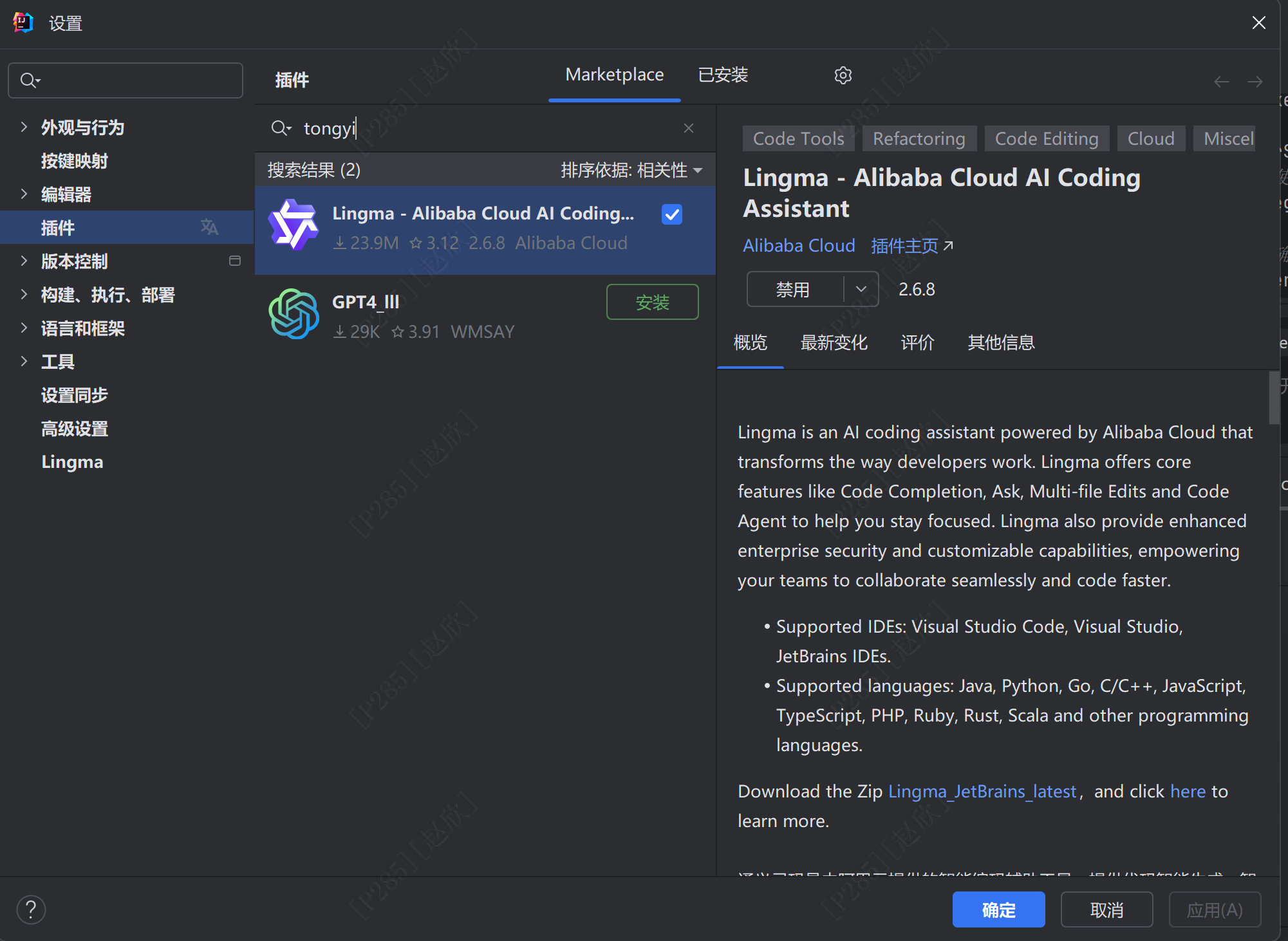Viewport: 1288px width, 941px height.
Task: Open the Lingma_JetBrains_latest download link
Action: [982, 791]
